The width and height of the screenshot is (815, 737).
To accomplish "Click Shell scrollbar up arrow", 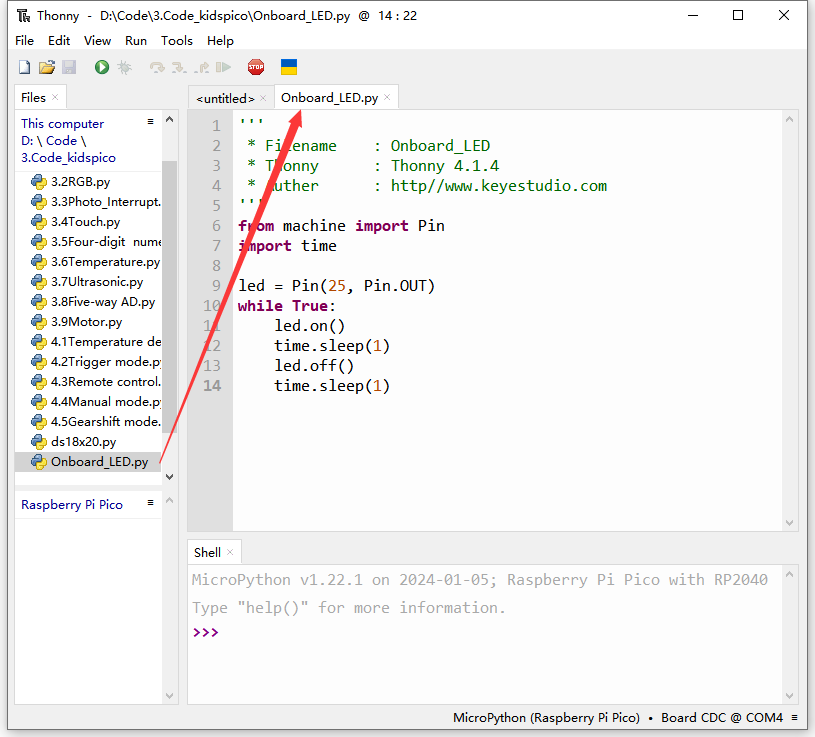I will coord(790,575).
